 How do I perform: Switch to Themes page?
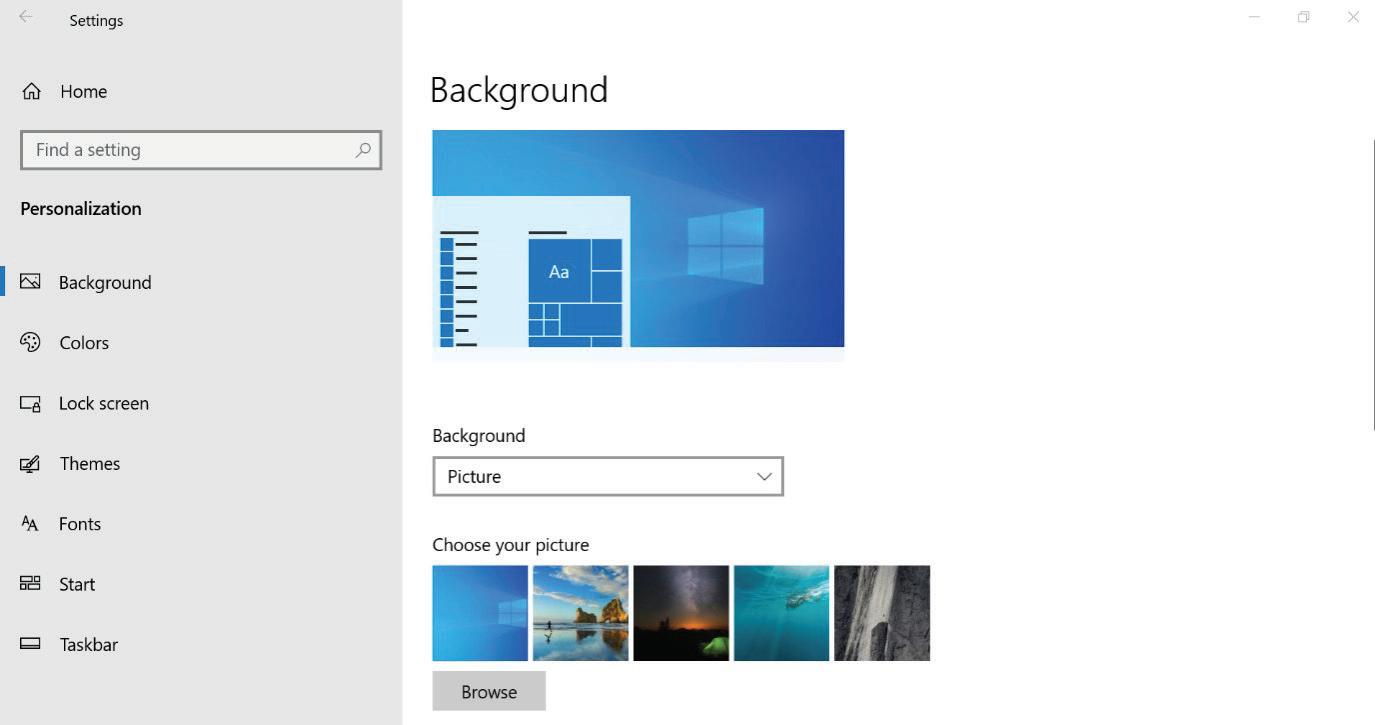point(201,463)
